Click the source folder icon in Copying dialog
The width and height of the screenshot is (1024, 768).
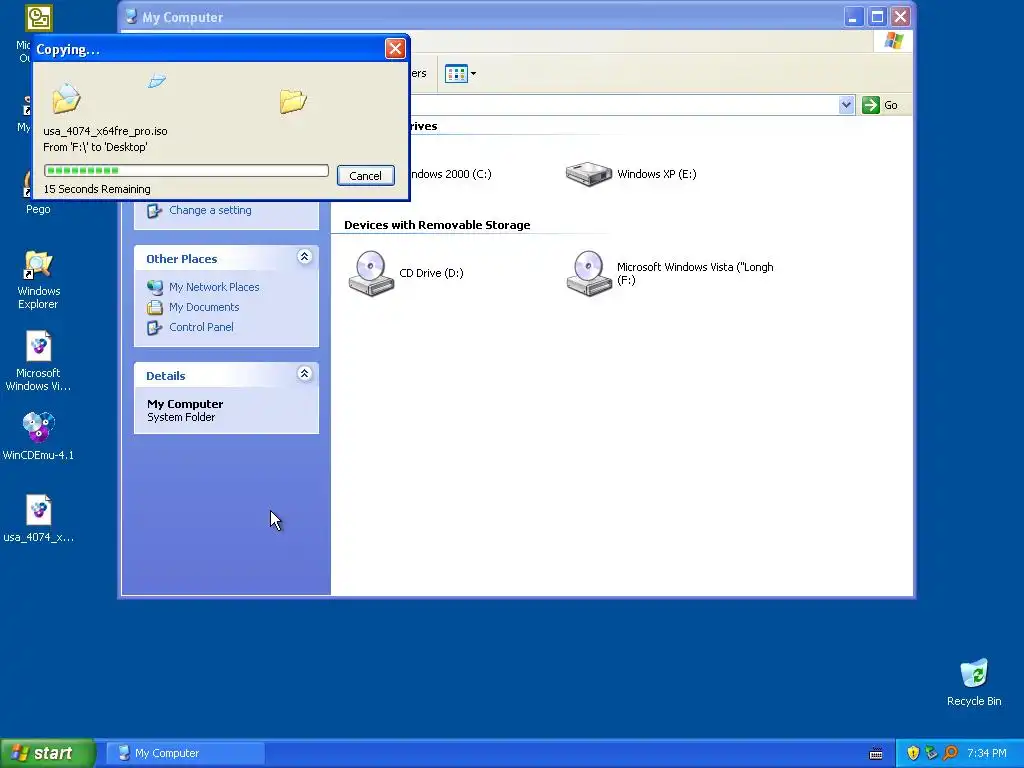[66, 98]
